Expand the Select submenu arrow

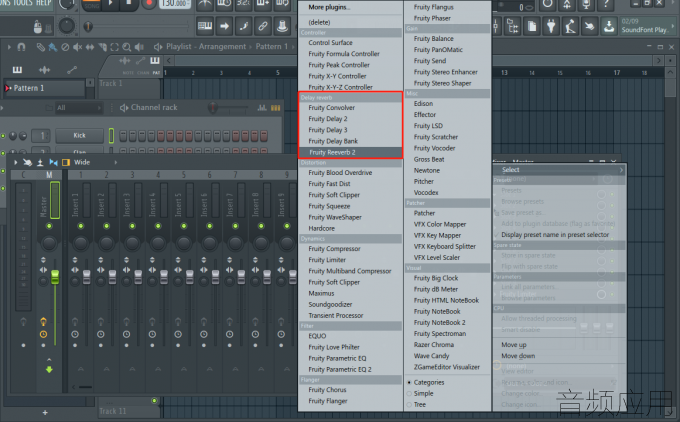(621, 170)
